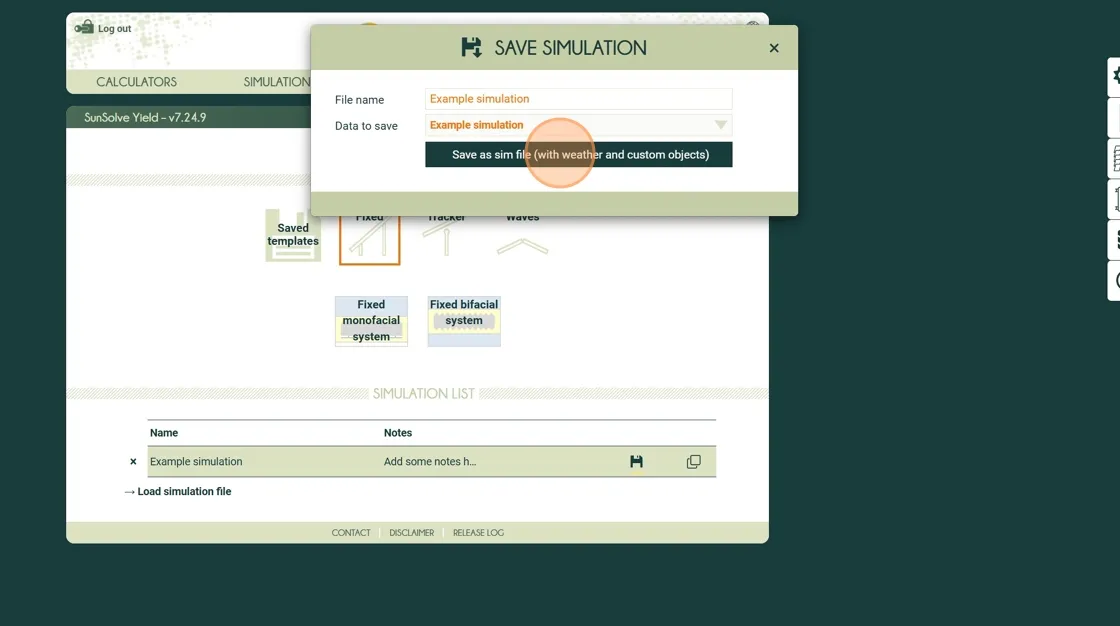Click the File name input field
This screenshot has width=1120, height=626.
578,99
